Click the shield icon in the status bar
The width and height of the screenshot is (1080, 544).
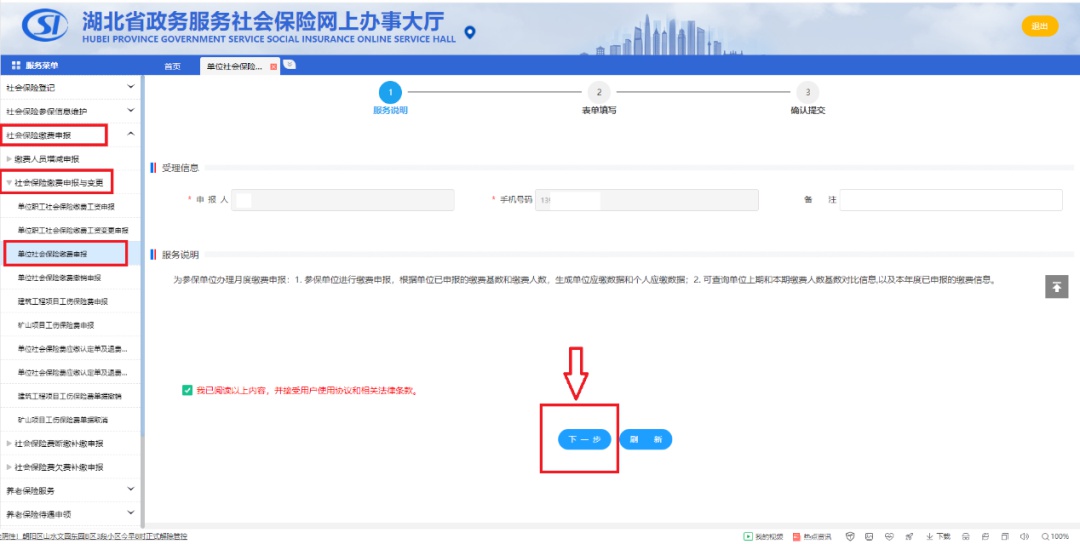tap(850, 536)
